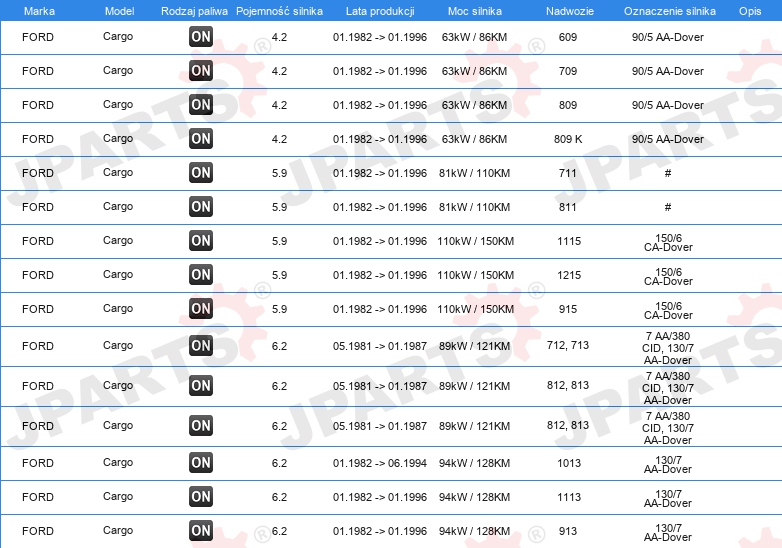Viewport: 782px width, 548px height.
Task: Click the Lata produkcji column header
Action: point(380,11)
